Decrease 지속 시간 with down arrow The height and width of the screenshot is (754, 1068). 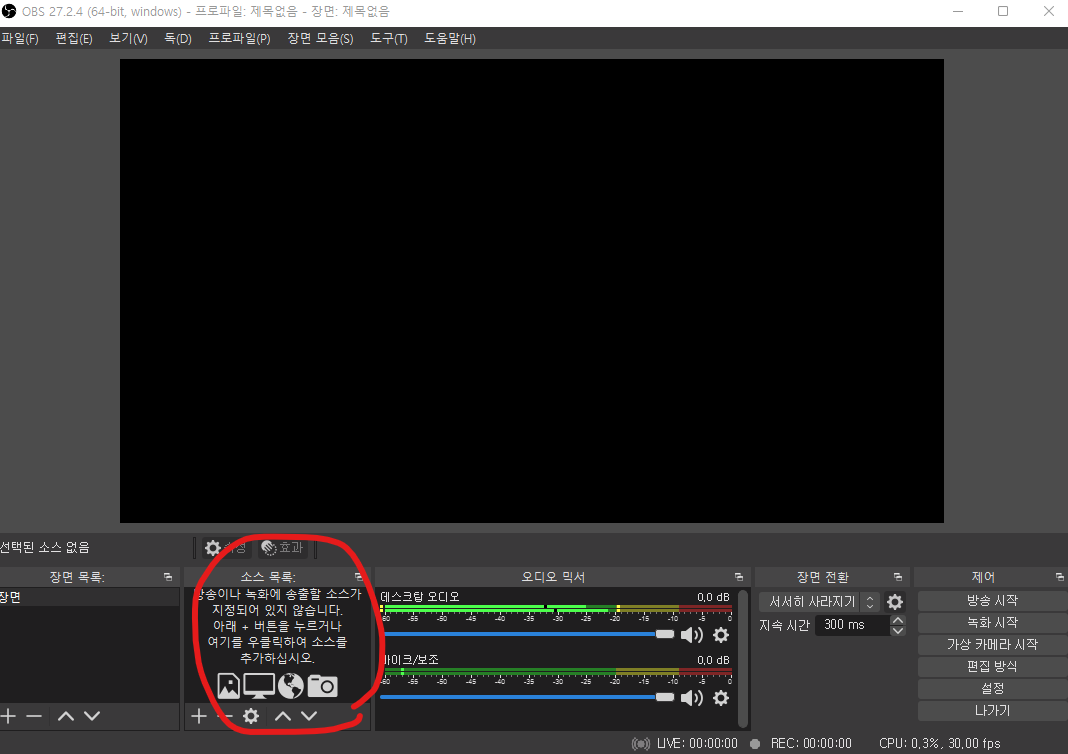coord(898,630)
